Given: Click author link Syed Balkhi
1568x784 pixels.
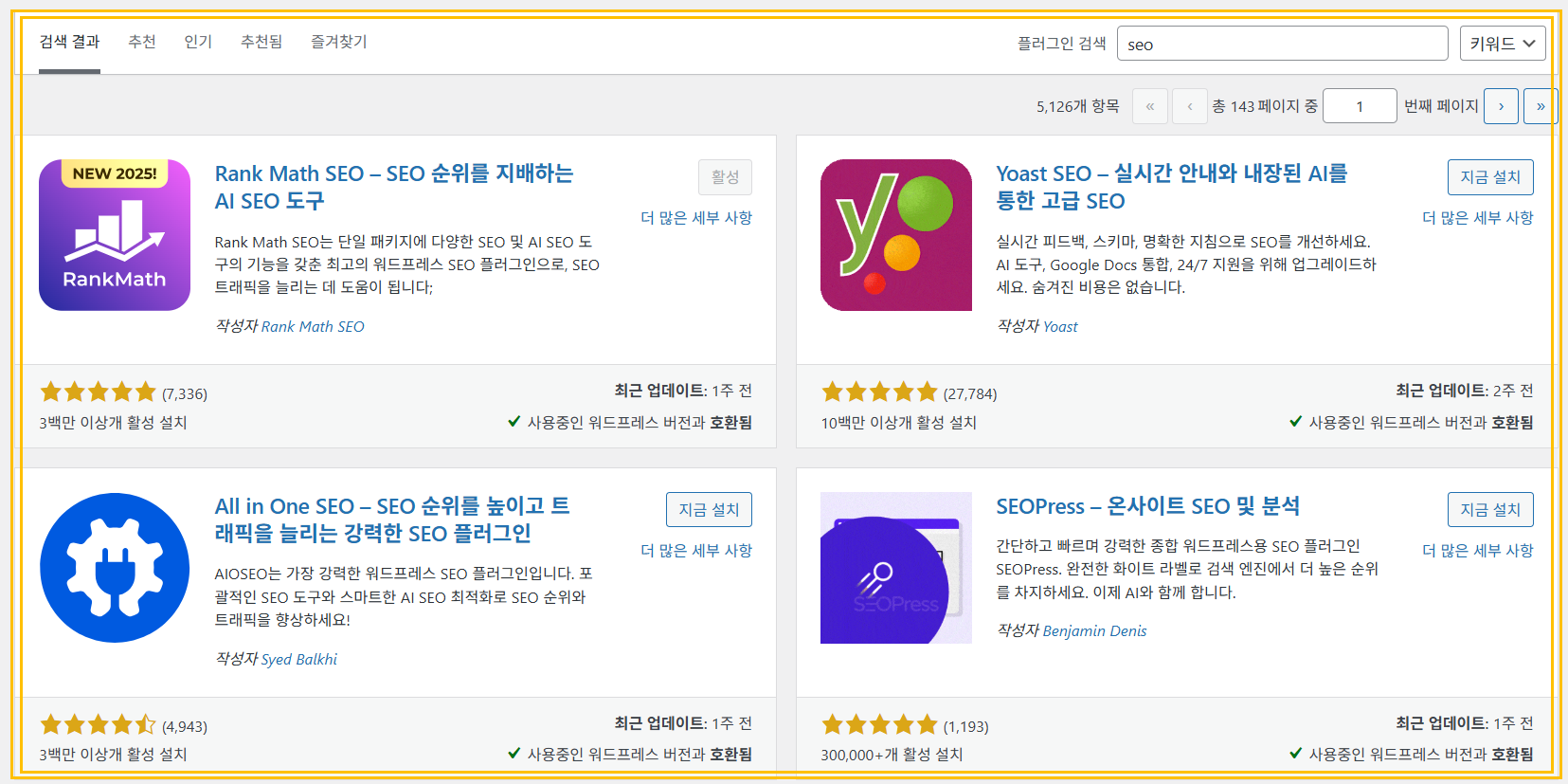Looking at the screenshot, I should [x=299, y=659].
